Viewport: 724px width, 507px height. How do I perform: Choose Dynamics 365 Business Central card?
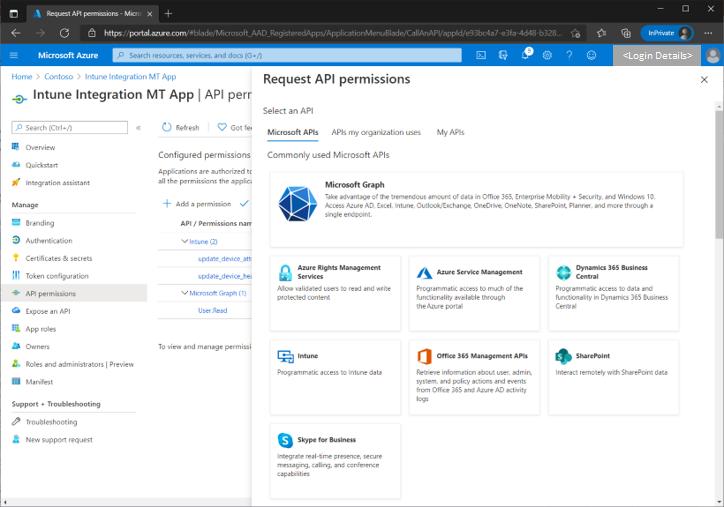pos(614,294)
